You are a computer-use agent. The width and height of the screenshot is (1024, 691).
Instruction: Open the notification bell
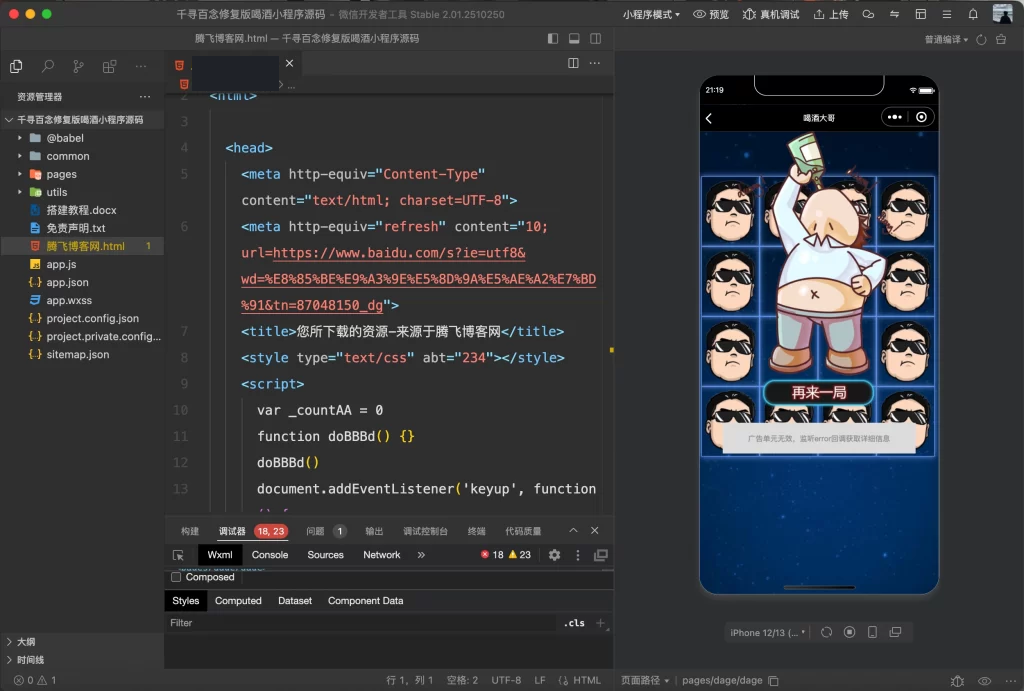pos(971,14)
